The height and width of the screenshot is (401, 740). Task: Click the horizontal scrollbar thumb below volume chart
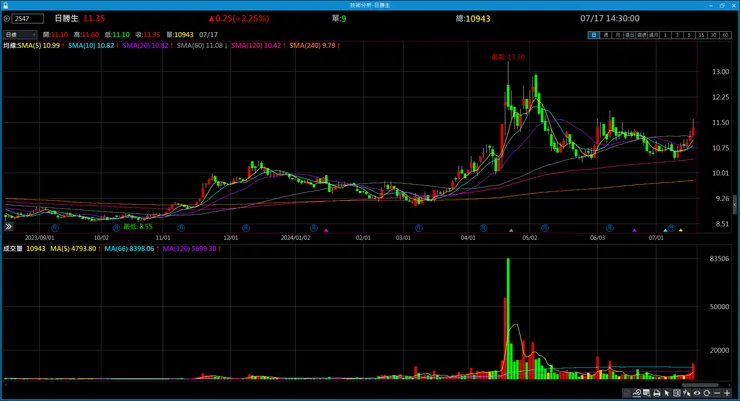pos(699,385)
